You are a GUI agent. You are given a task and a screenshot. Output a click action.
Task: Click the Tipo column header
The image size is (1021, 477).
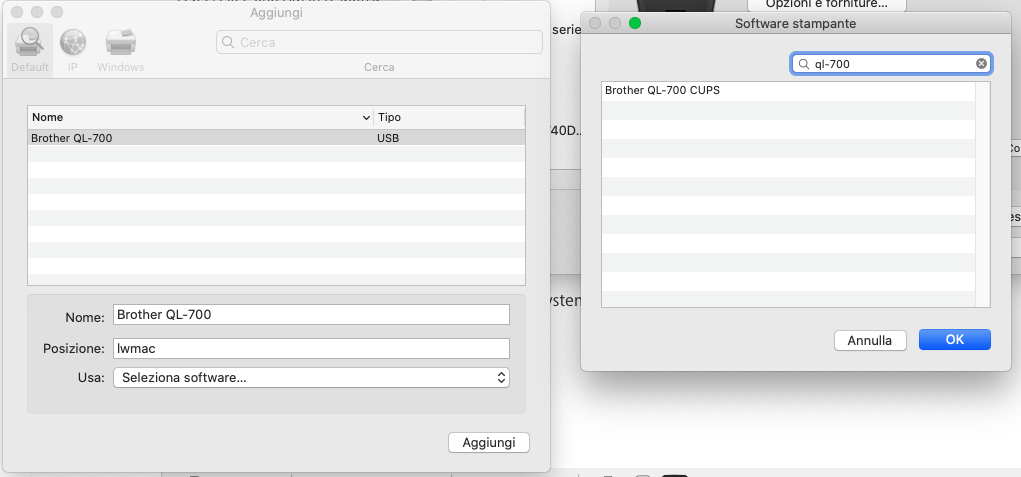tap(449, 118)
